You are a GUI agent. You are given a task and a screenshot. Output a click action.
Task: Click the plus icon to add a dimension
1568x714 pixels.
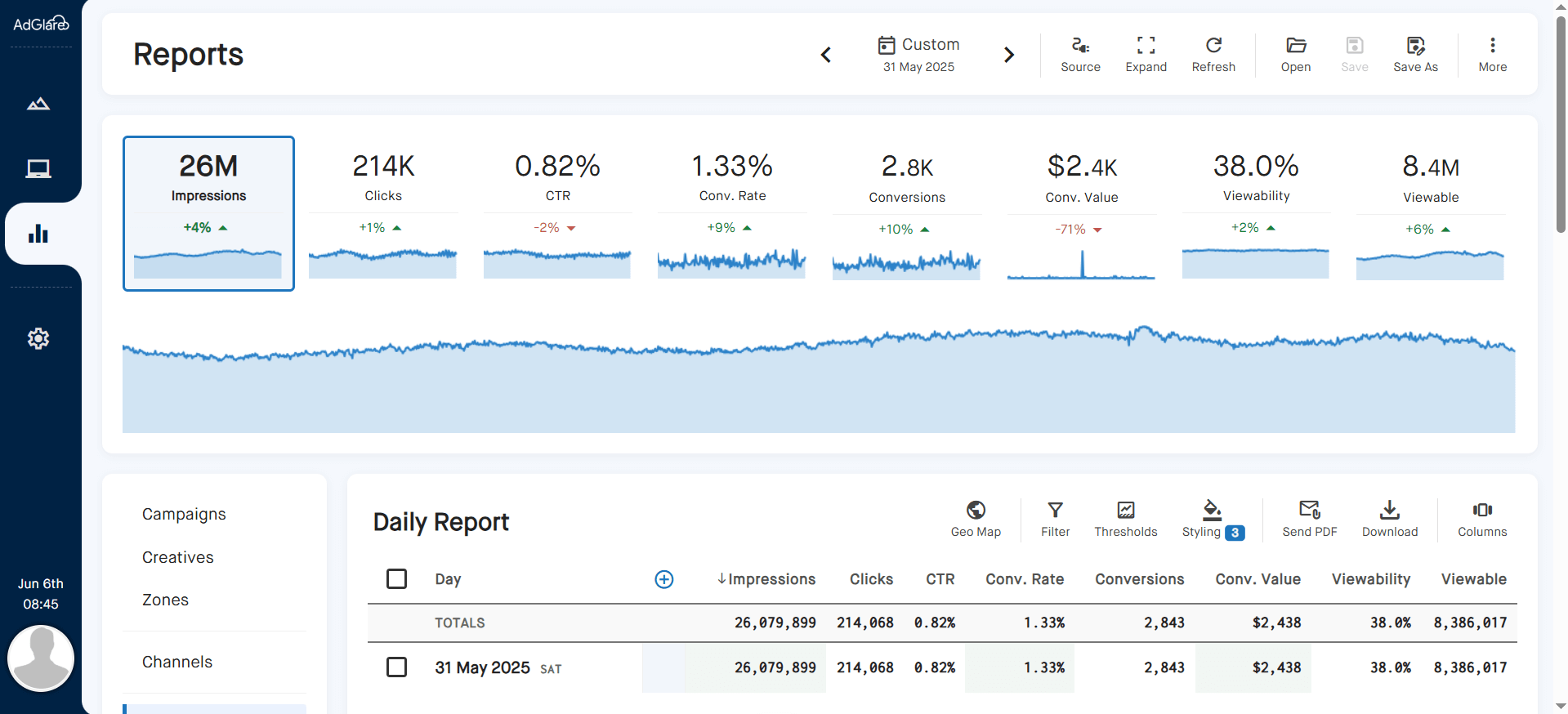tap(664, 579)
